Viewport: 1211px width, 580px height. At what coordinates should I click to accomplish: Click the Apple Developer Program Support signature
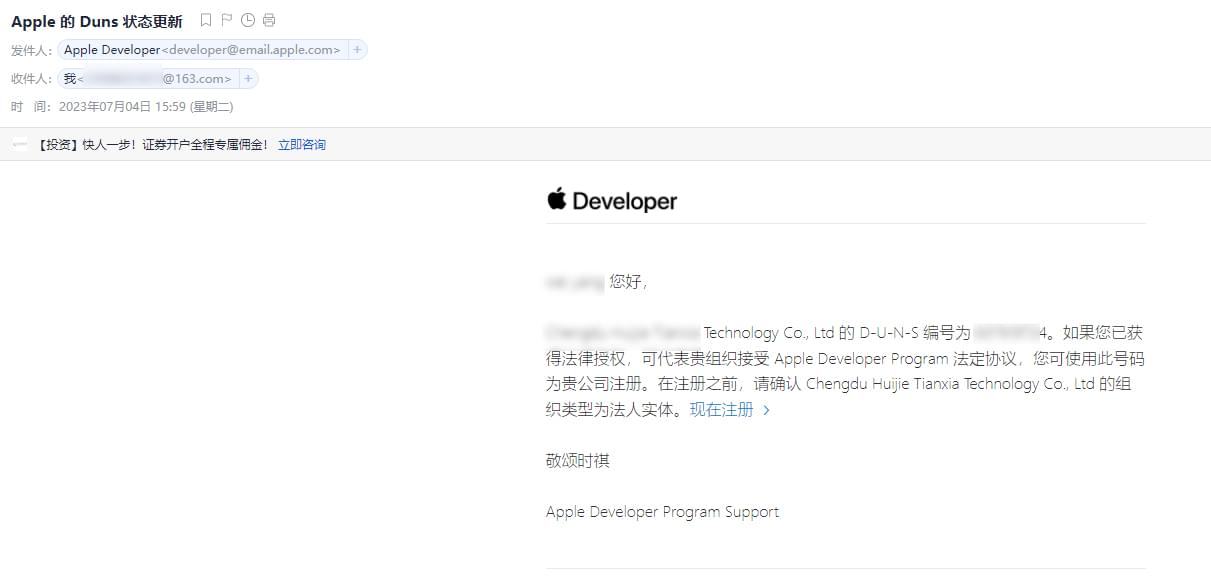pyautogui.click(x=662, y=512)
